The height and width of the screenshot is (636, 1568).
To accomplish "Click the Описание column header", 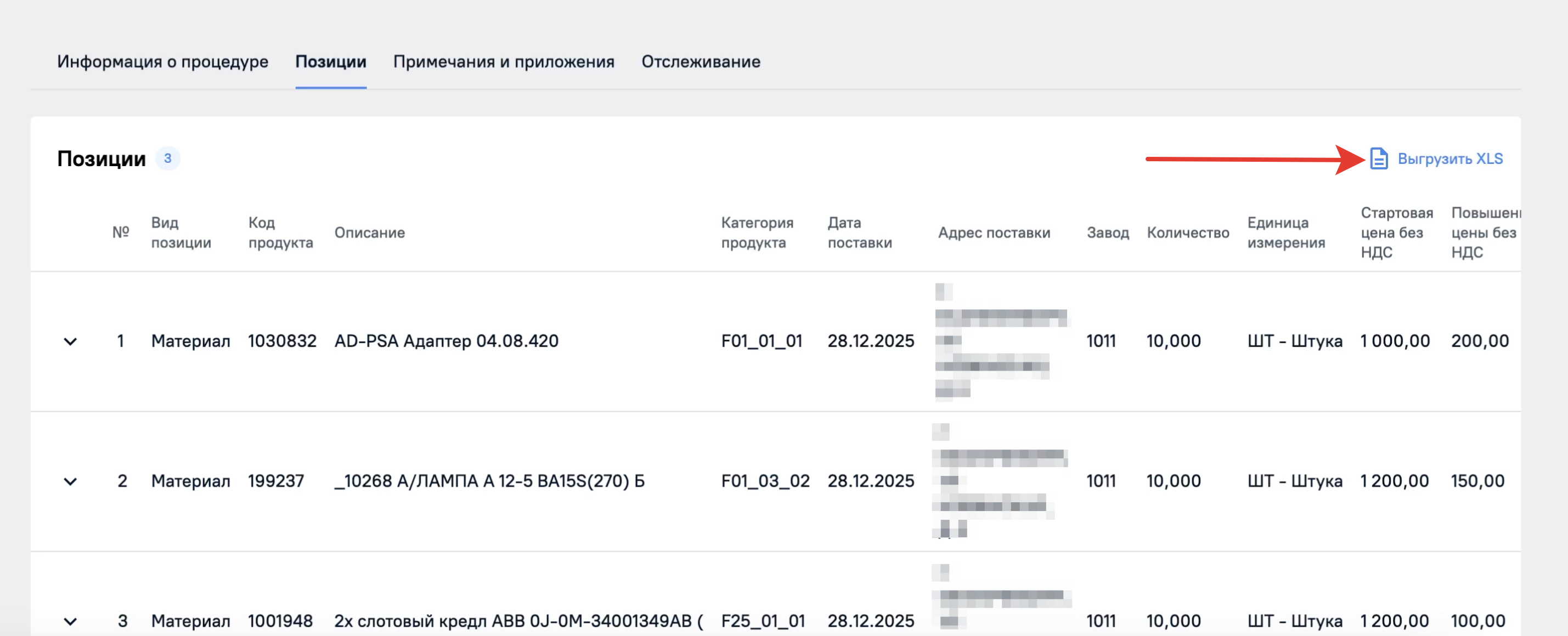I will tap(369, 232).
